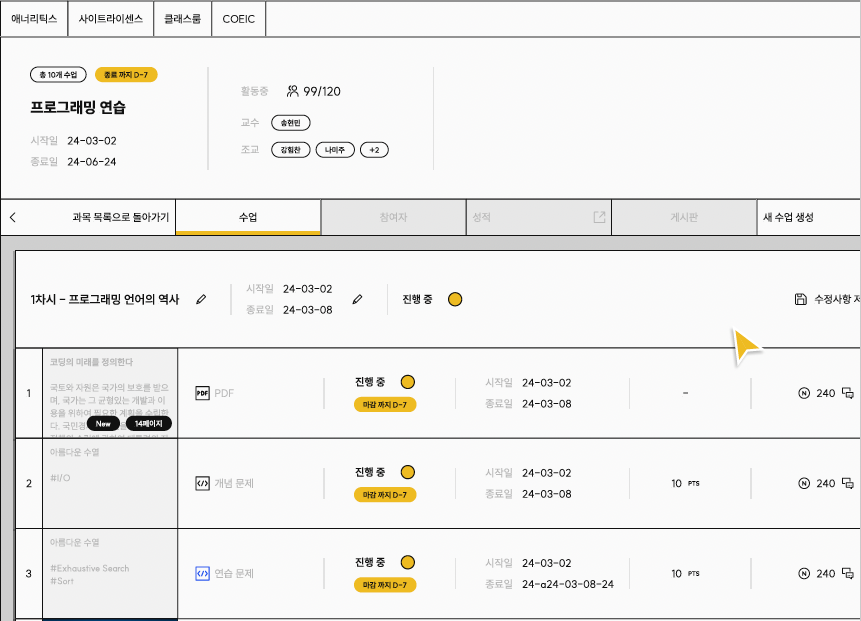Open comments icon in 개념 문제 row
861x621 pixels.
[x=848, y=483]
